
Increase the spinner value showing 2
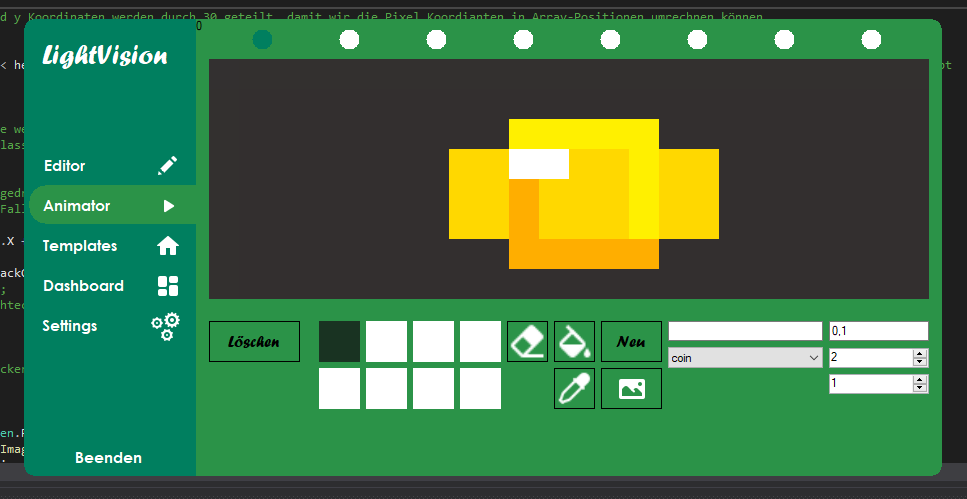[920, 353]
